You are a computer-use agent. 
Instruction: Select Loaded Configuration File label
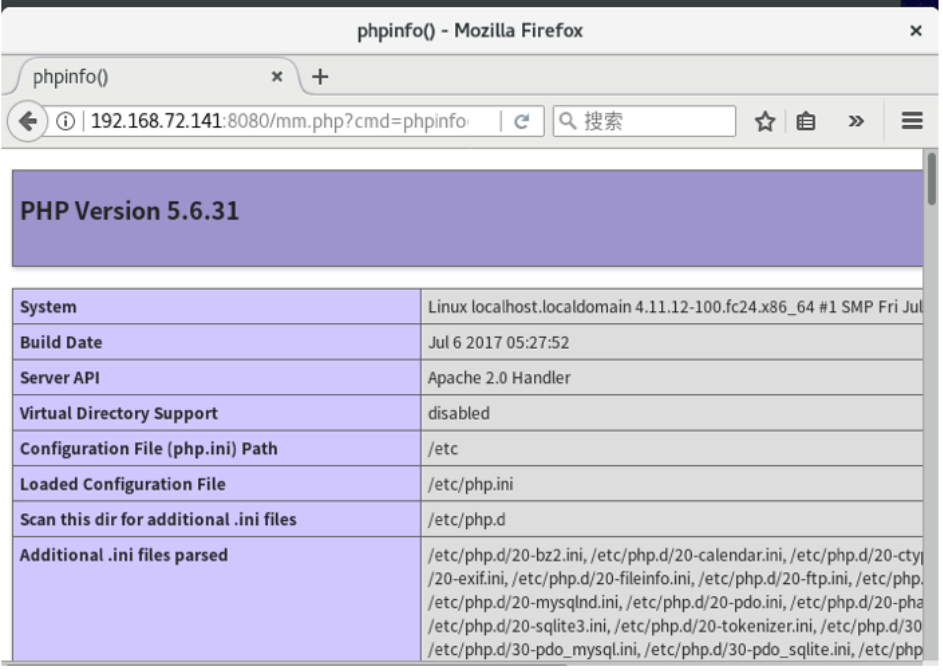click(x=123, y=484)
